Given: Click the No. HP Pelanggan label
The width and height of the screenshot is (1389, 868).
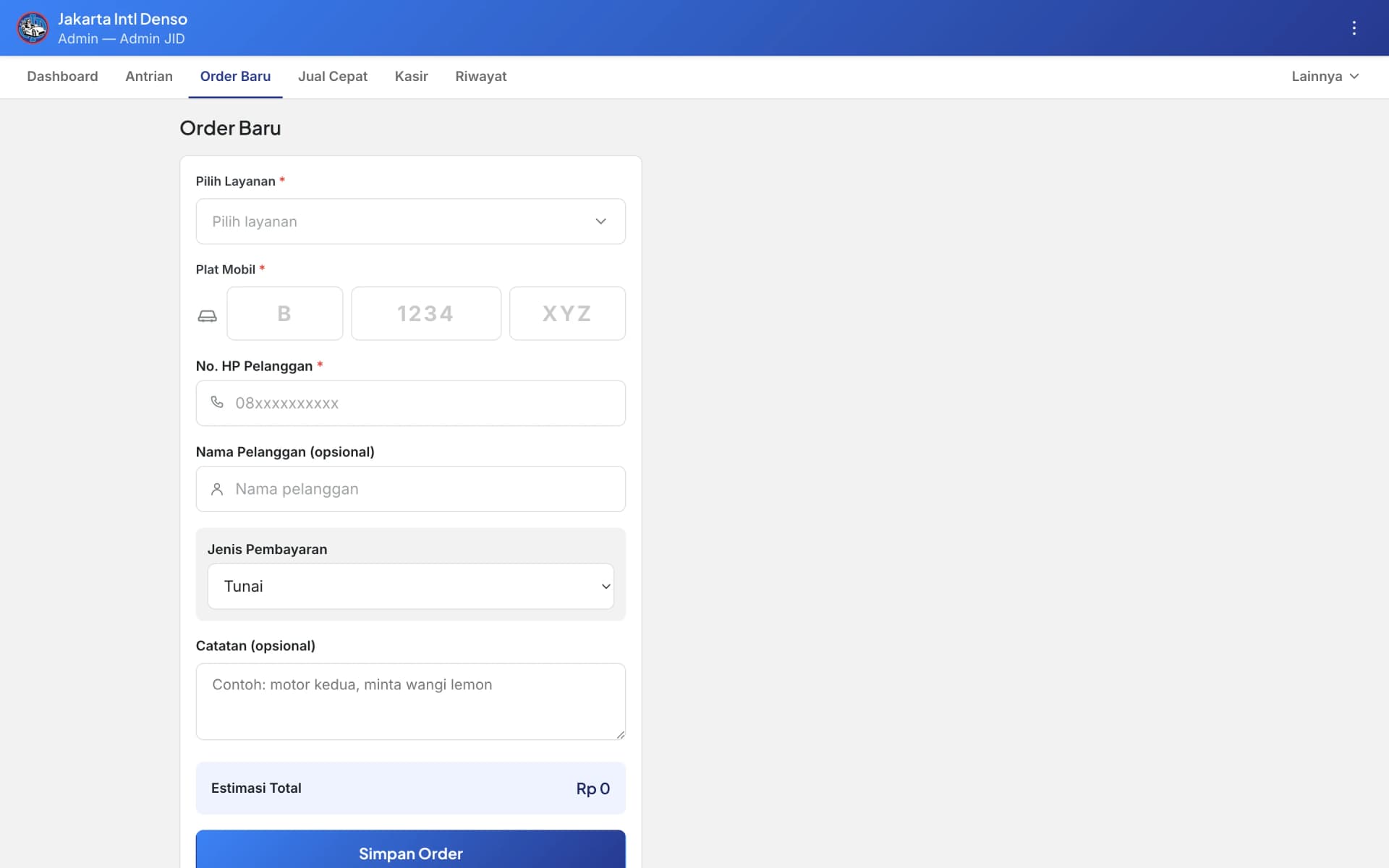Looking at the screenshot, I should coord(254,366).
